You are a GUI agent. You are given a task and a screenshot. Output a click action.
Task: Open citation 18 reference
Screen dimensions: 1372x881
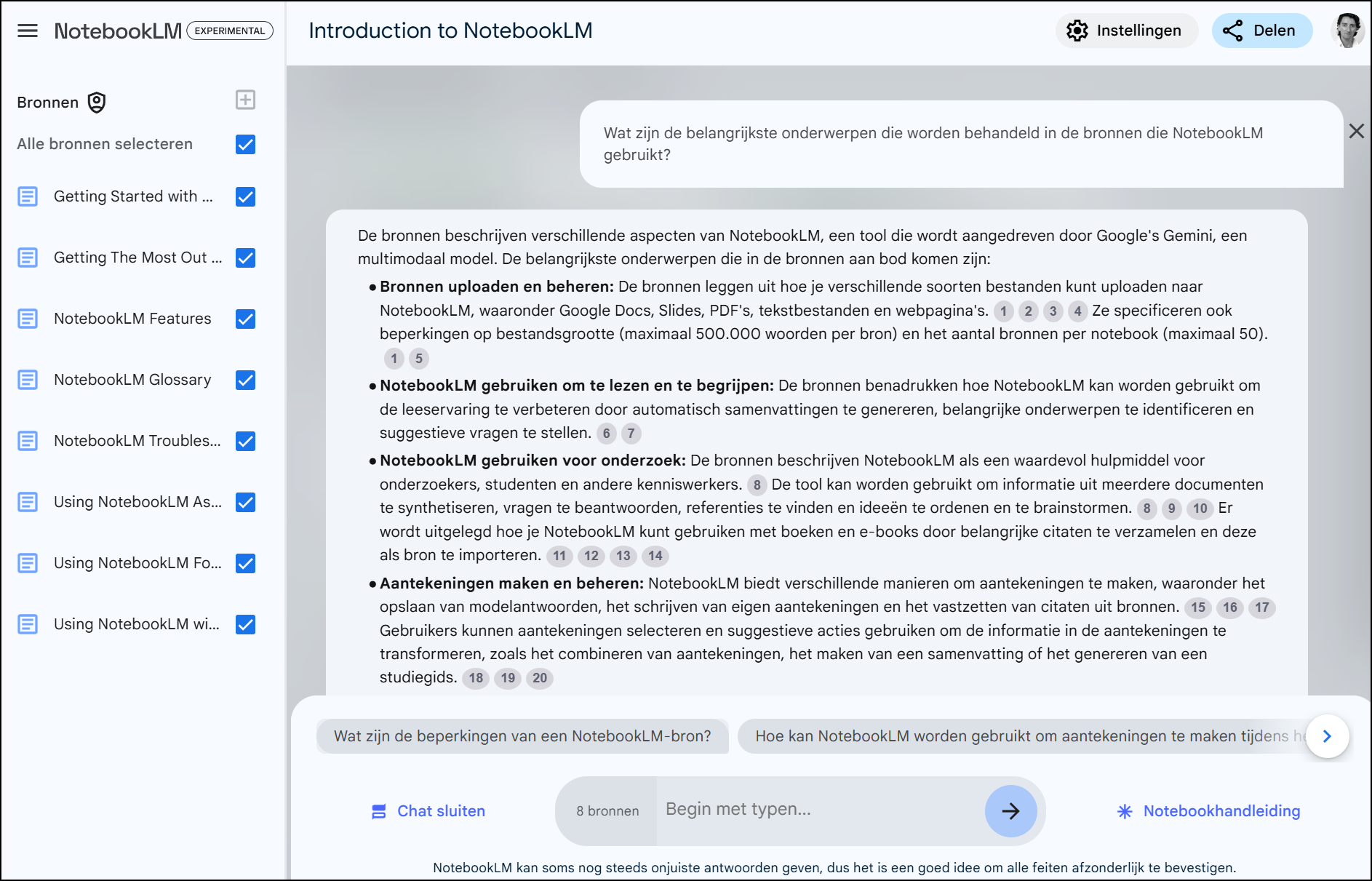[476, 678]
